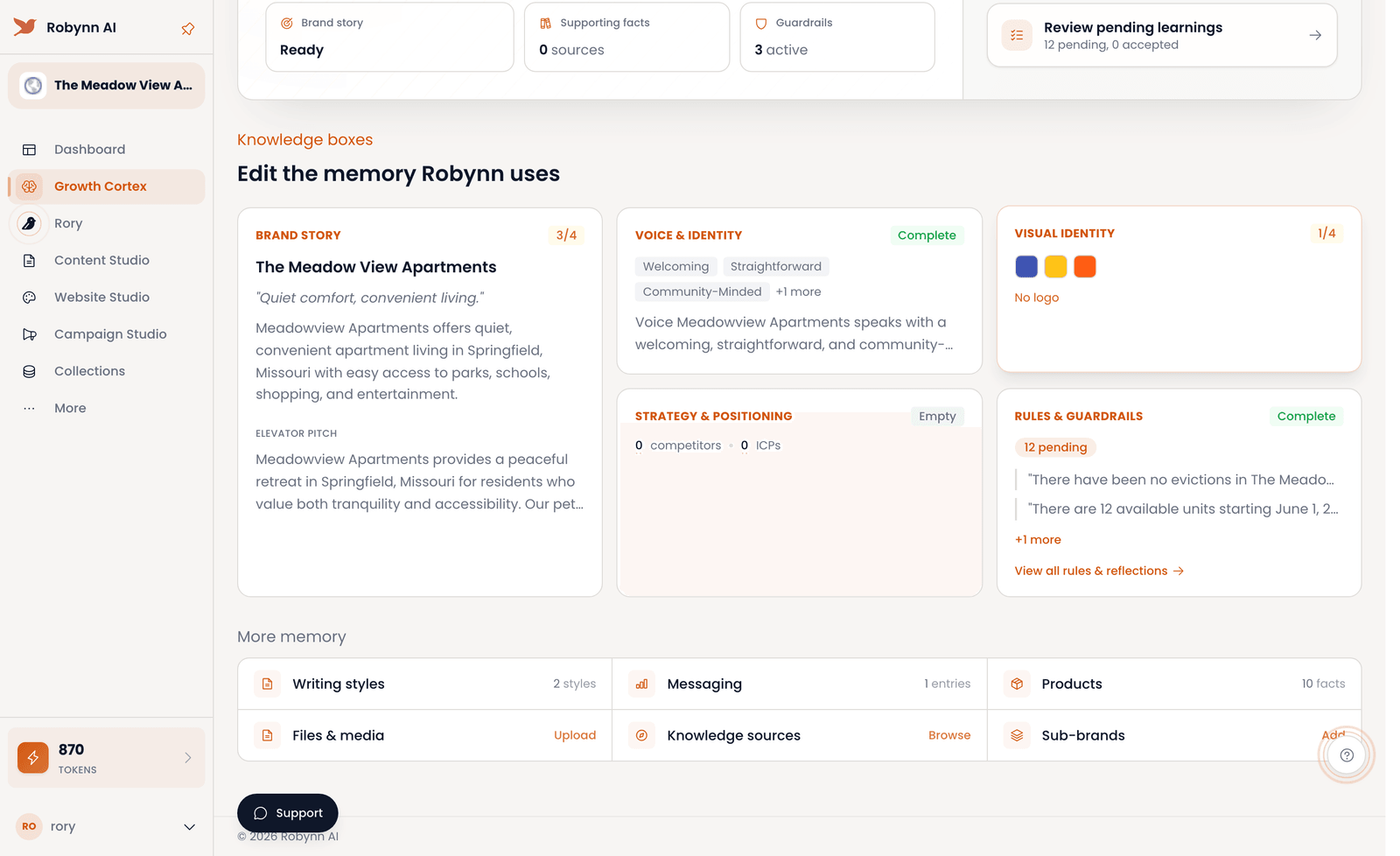Click the Messaging bar chart icon

(x=641, y=684)
